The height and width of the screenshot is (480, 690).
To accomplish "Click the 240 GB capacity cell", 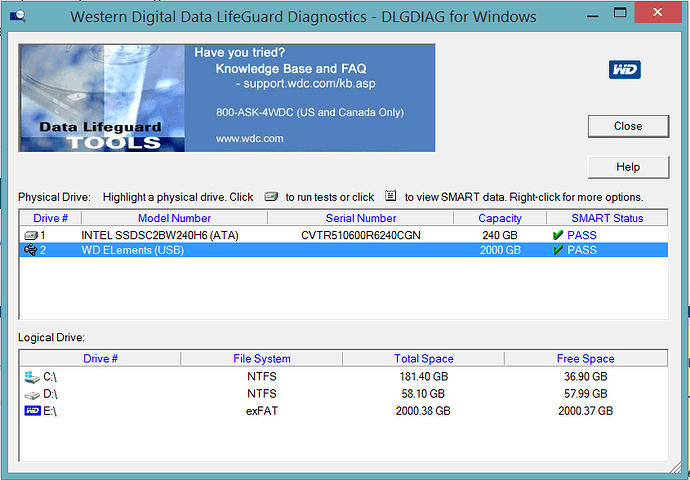I will coord(500,235).
